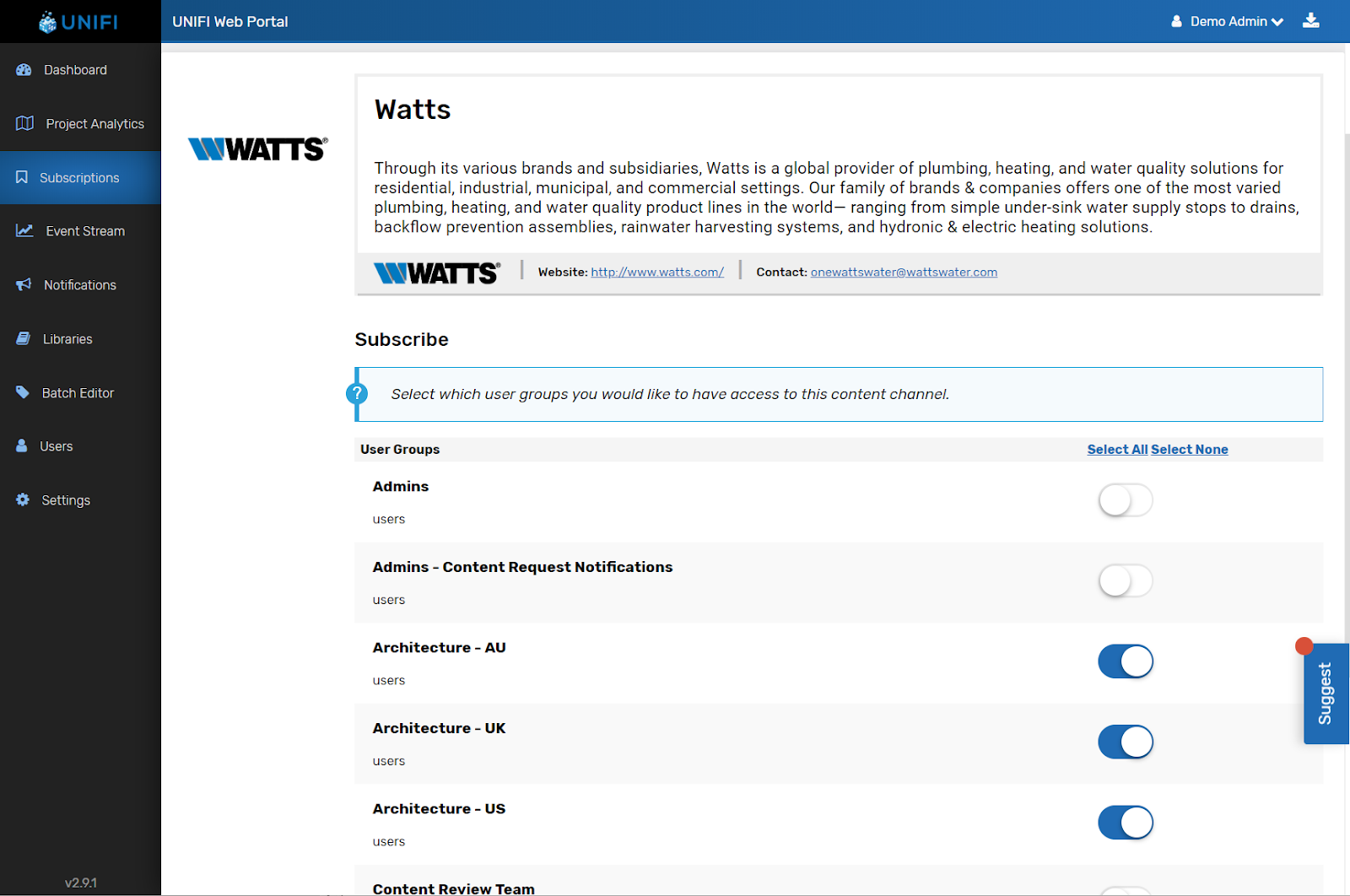Click the Select All link

[x=1117, y=450]
